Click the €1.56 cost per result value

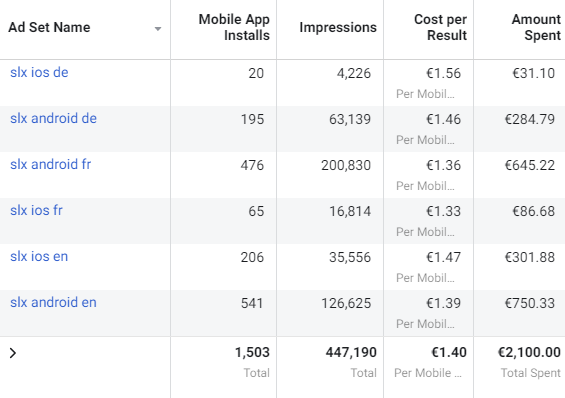(x=443, y=73)
